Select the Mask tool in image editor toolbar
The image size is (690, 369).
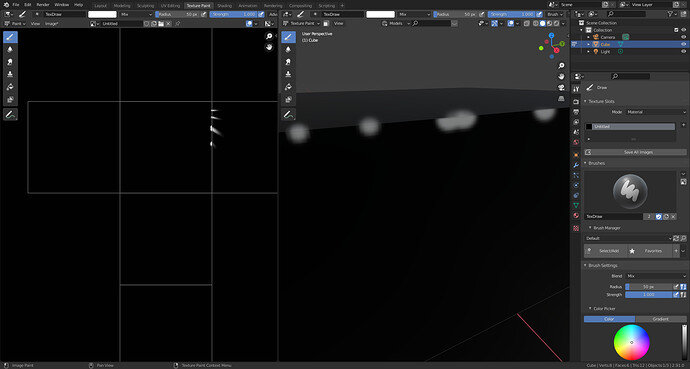coord(10,99)
